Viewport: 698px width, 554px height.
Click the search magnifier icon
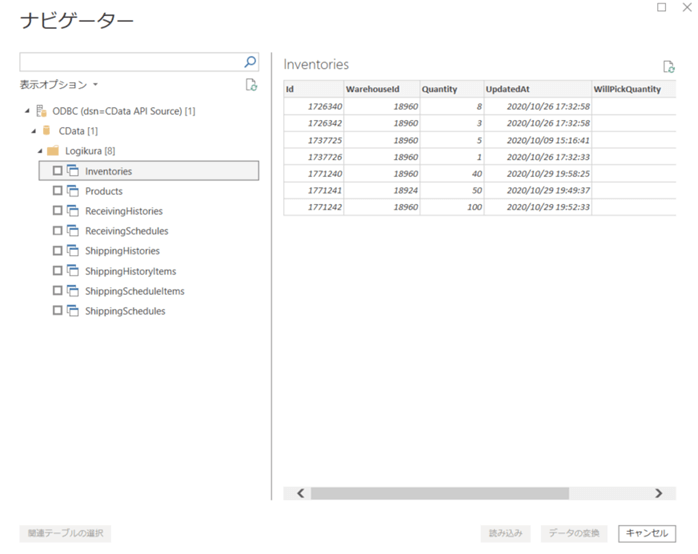tap(250, 62)
